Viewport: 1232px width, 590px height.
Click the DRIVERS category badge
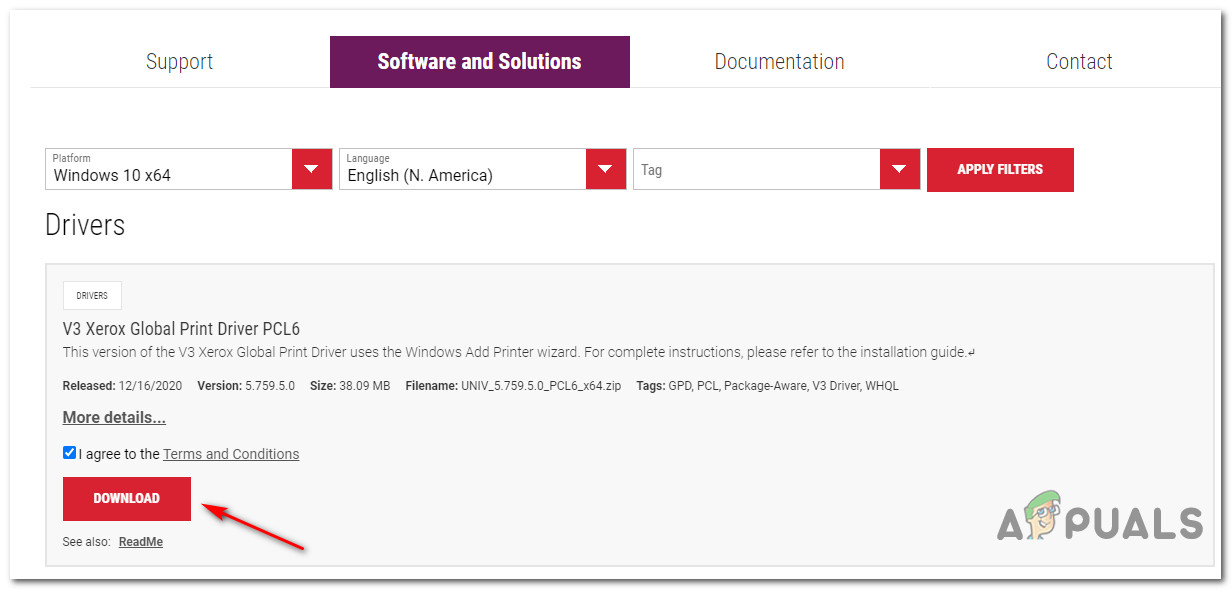[92, 296]
